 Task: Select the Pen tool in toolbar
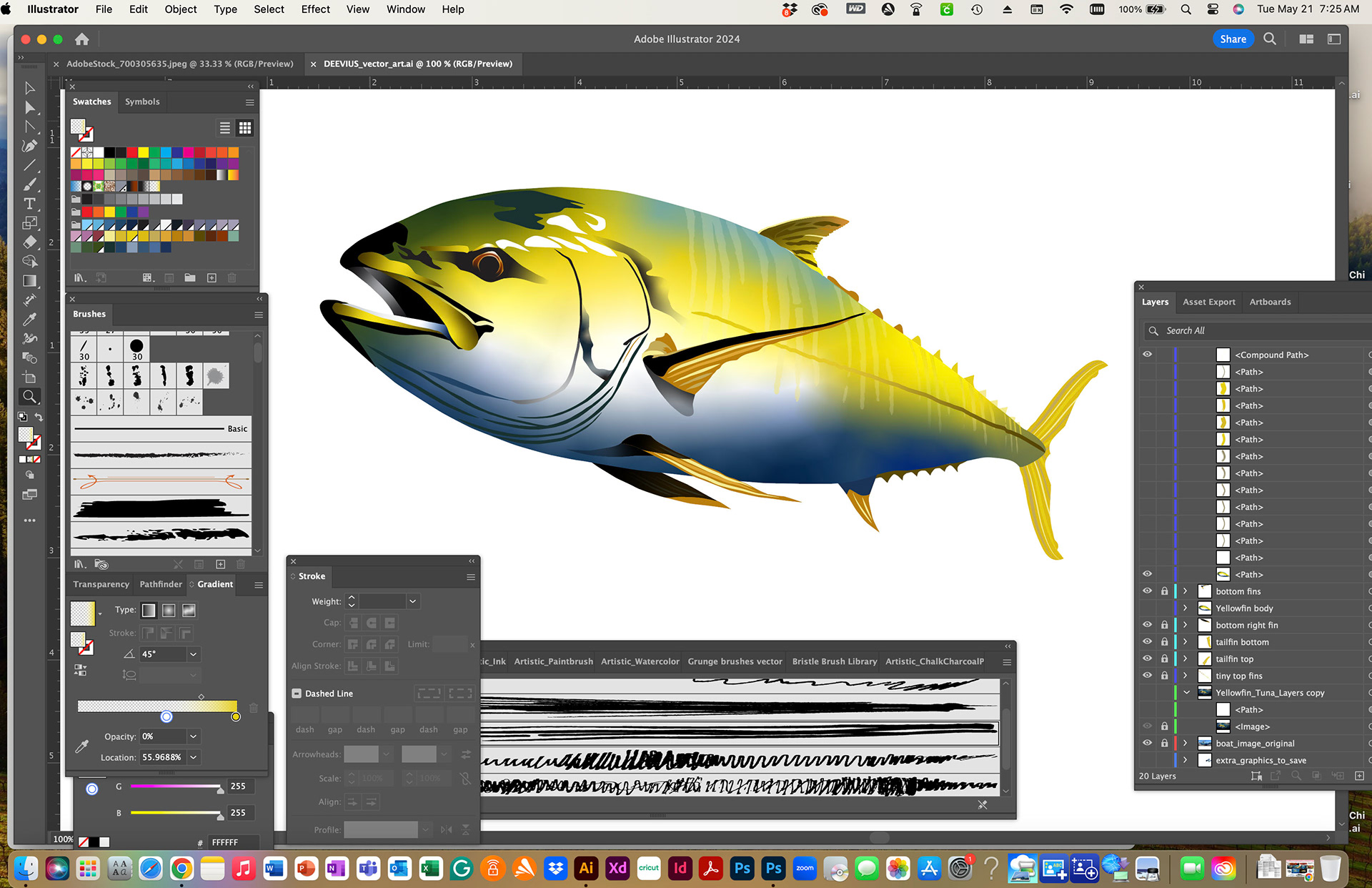point(29,146)
